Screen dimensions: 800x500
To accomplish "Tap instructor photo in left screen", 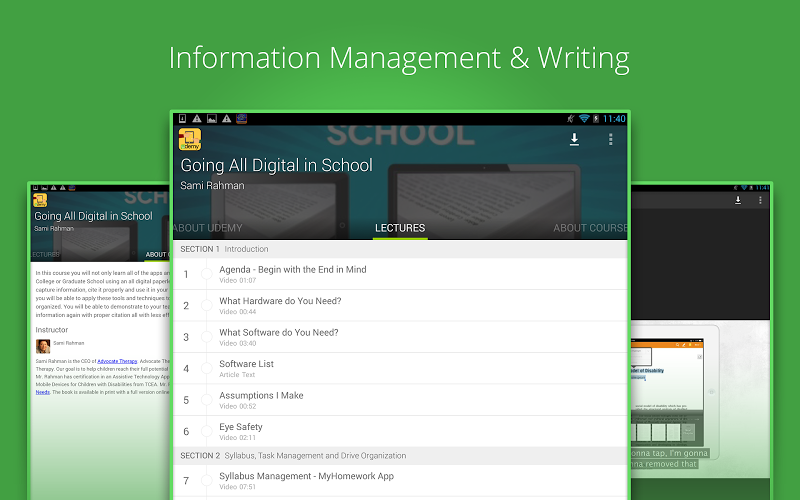I will click(43, 346).
